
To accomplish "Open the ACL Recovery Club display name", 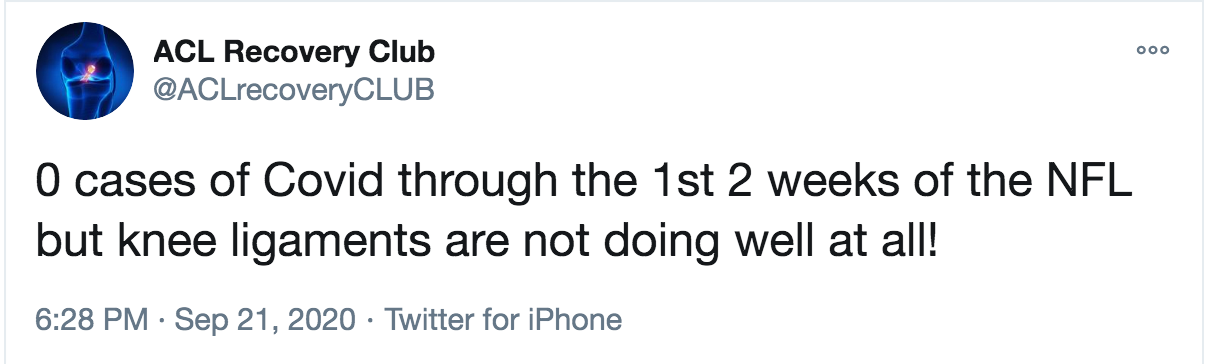I will pyautogui.click(x=294, y=52).
